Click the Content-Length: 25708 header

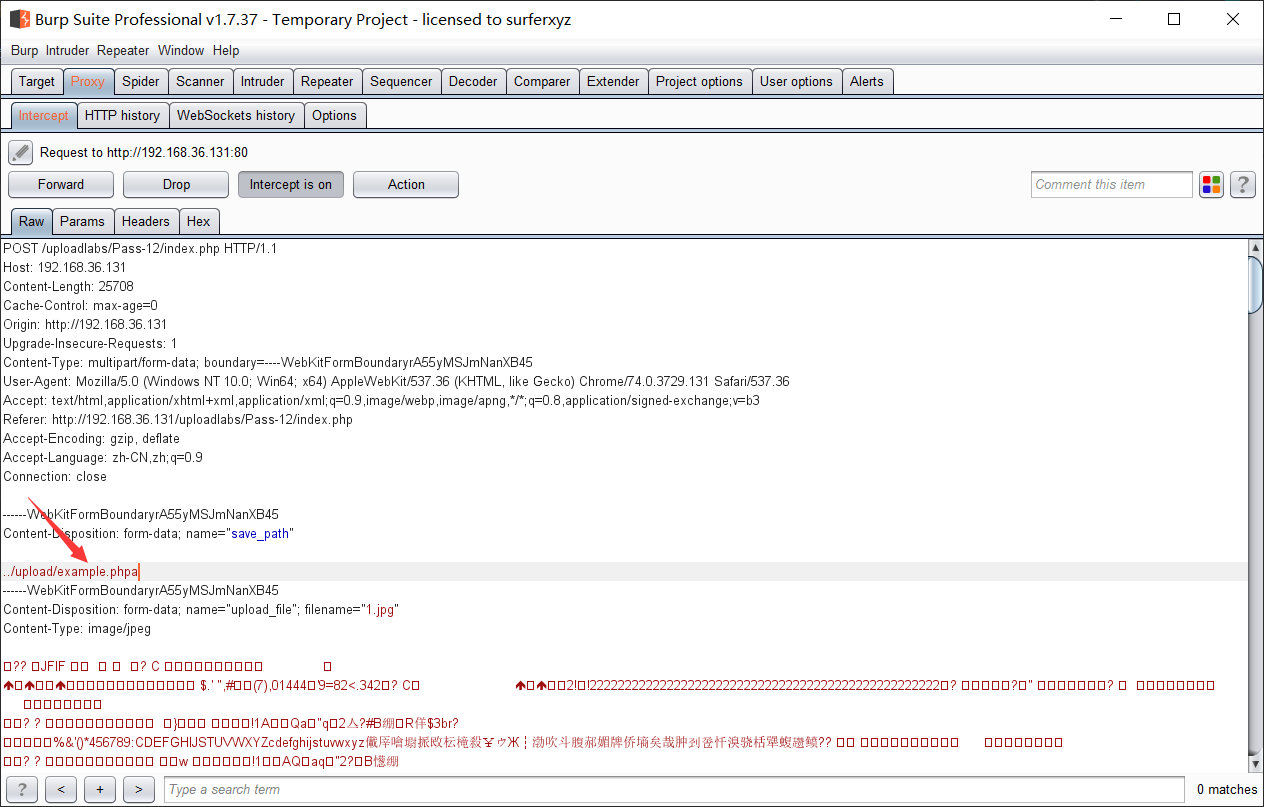tap(68, 286)
